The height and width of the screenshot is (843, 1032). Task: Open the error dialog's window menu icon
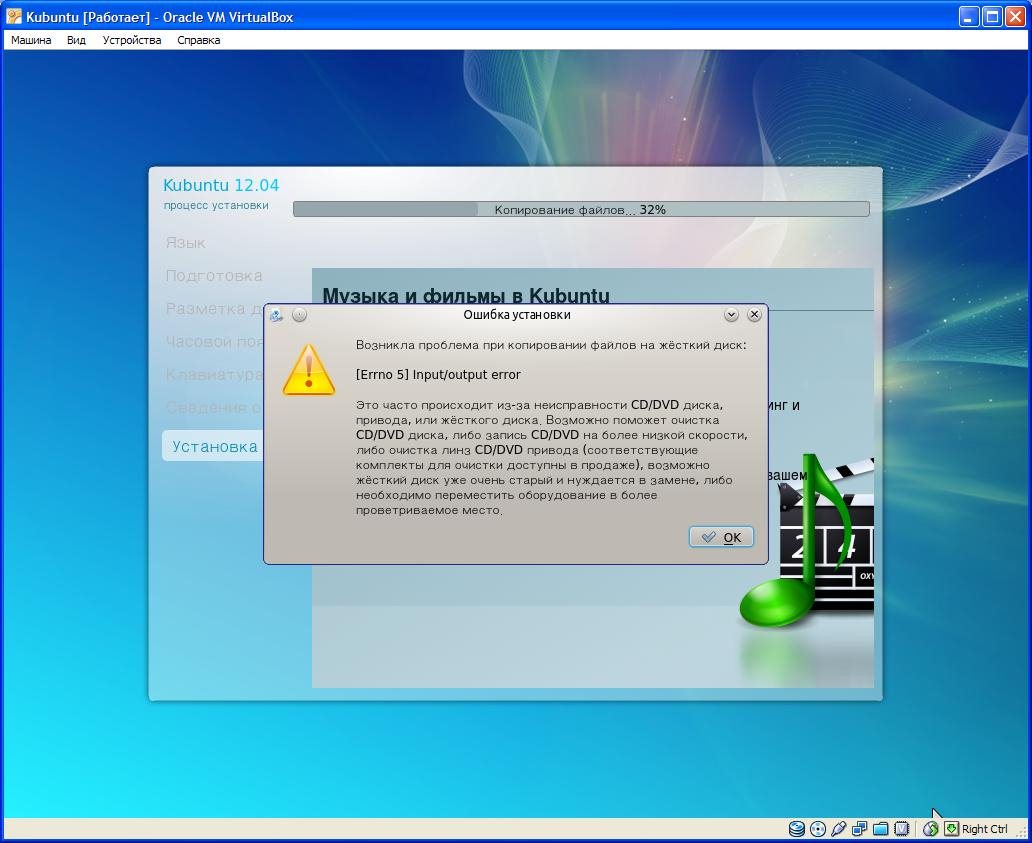(276, 315)
